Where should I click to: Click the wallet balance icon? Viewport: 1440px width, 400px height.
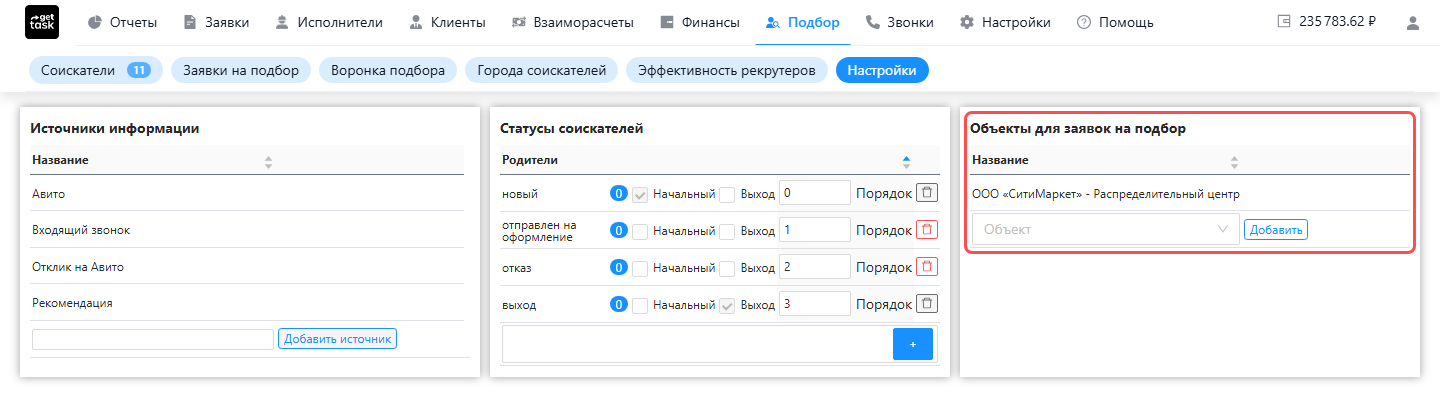[x=1285, y=22]
